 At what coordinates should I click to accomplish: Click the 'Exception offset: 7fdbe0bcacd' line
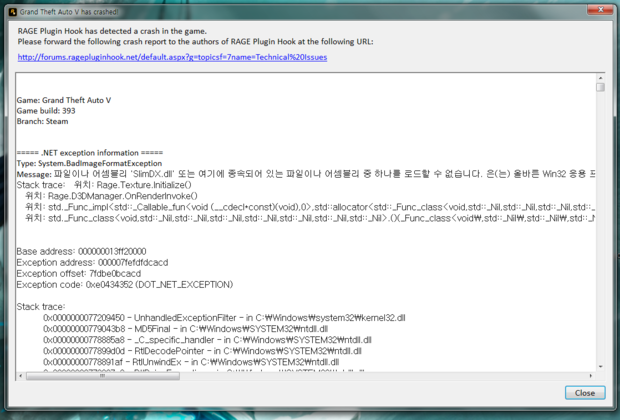[x=79, y=274]
